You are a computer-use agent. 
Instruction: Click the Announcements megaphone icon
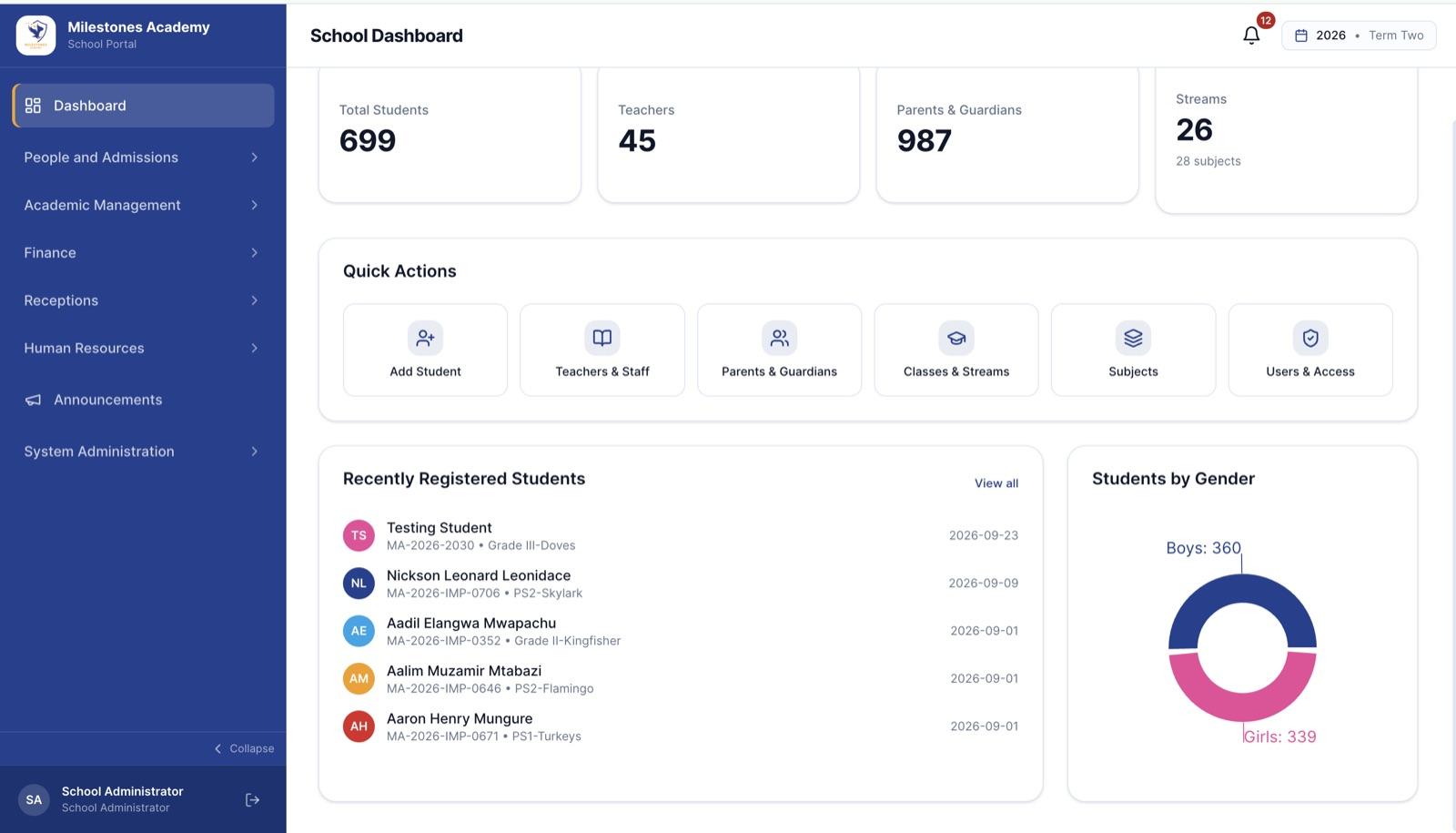33,400
